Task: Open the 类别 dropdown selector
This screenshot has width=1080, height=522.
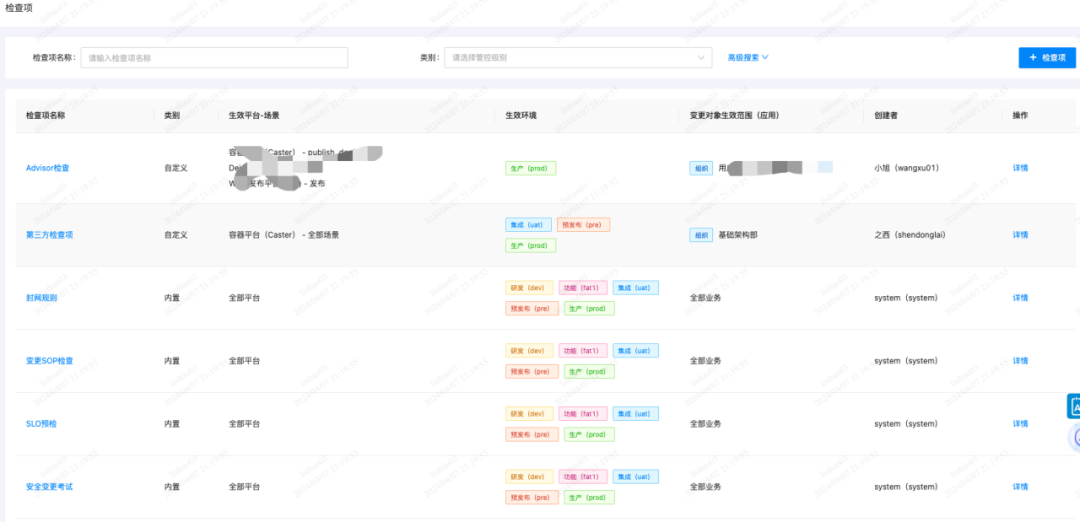Action: 578,58
